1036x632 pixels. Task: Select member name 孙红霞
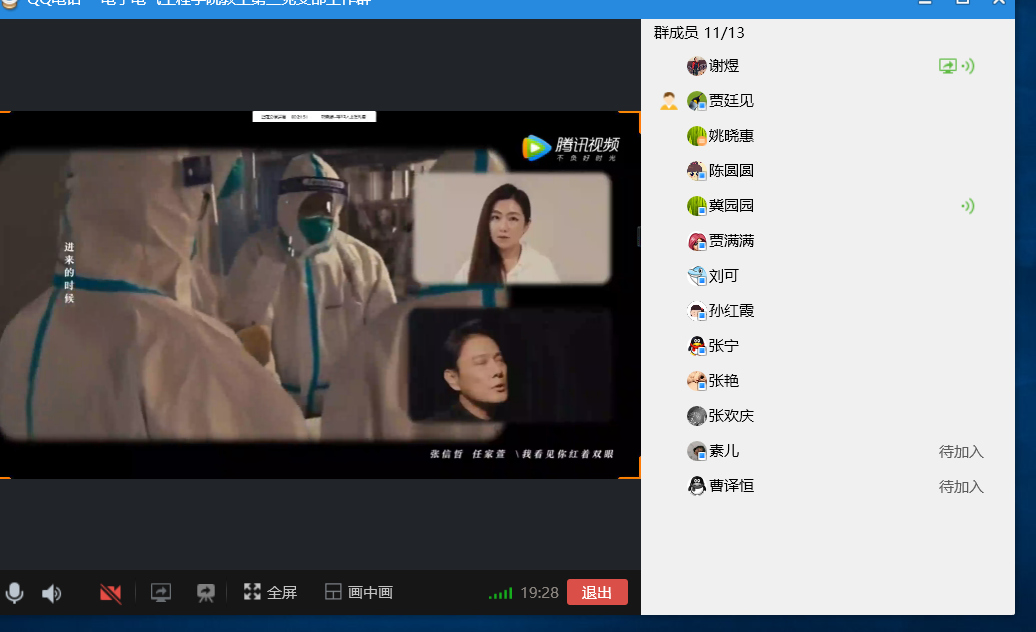[x=731, y=311]
